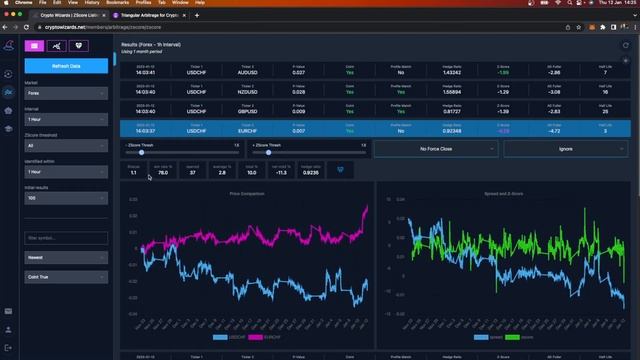The width and height of the screenshot is (640, 360).
Task: Open the history clock icon in left sidebar
Action: click(8, 74)
